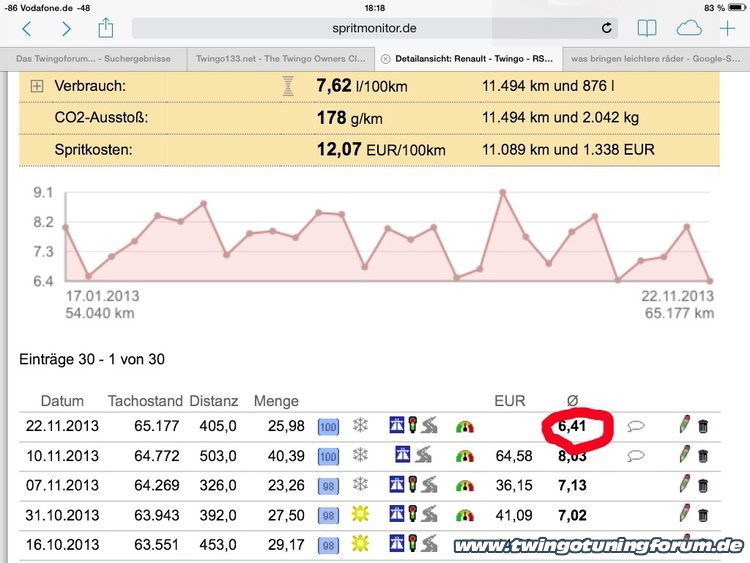This screenshot has width=750, height=563.
Task: Click the Ø average column header
Action: (573, 400)
